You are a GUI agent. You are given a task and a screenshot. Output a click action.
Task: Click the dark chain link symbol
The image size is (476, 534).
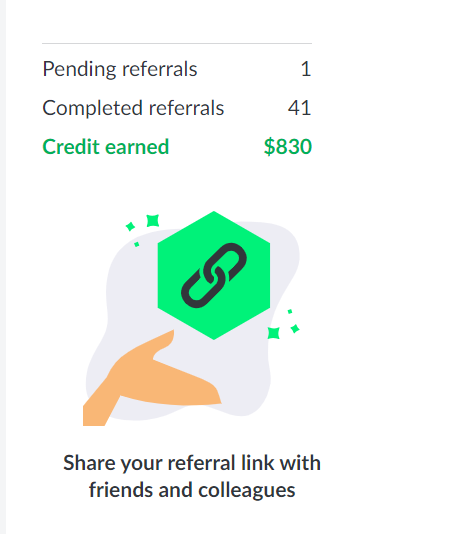point(214,275)
